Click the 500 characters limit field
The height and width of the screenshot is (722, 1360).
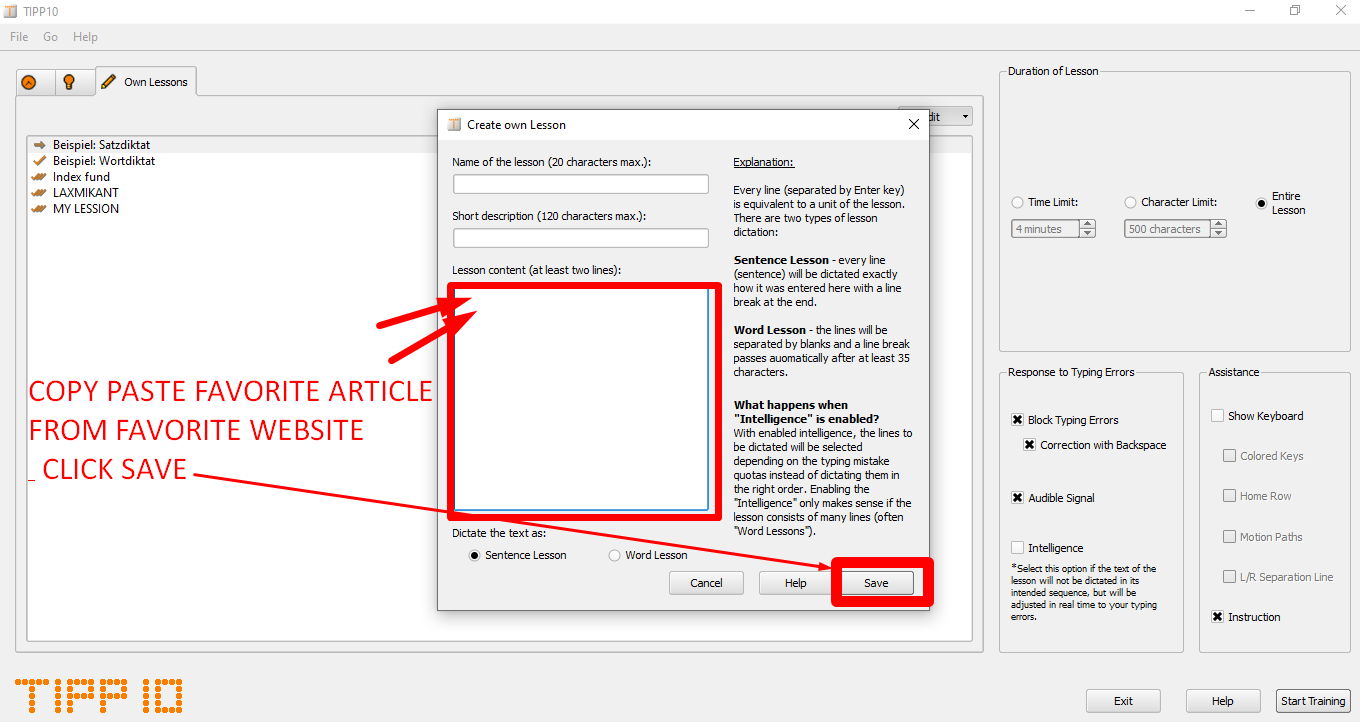1167,229
